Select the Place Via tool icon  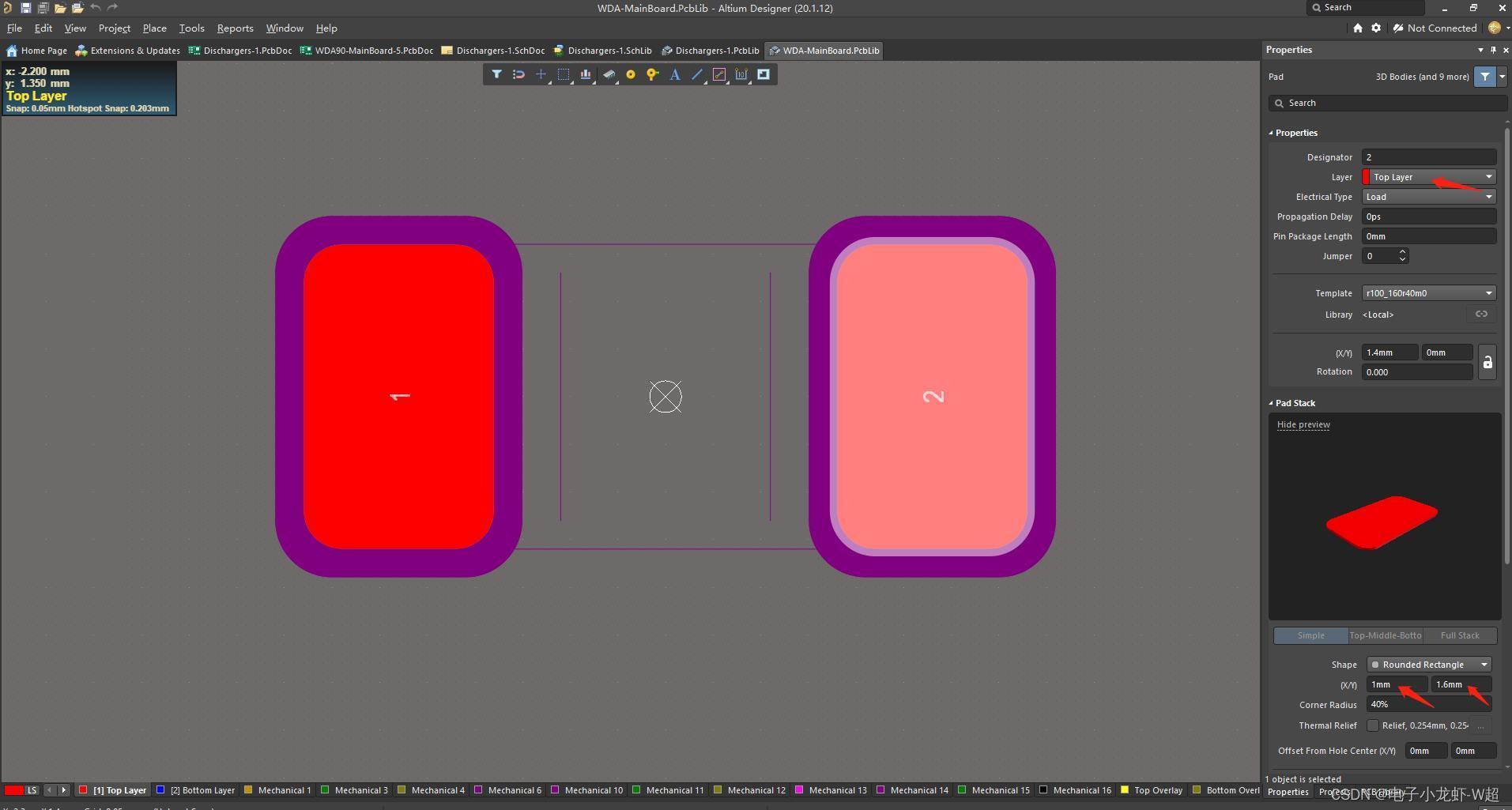click(x=652, y=74)
